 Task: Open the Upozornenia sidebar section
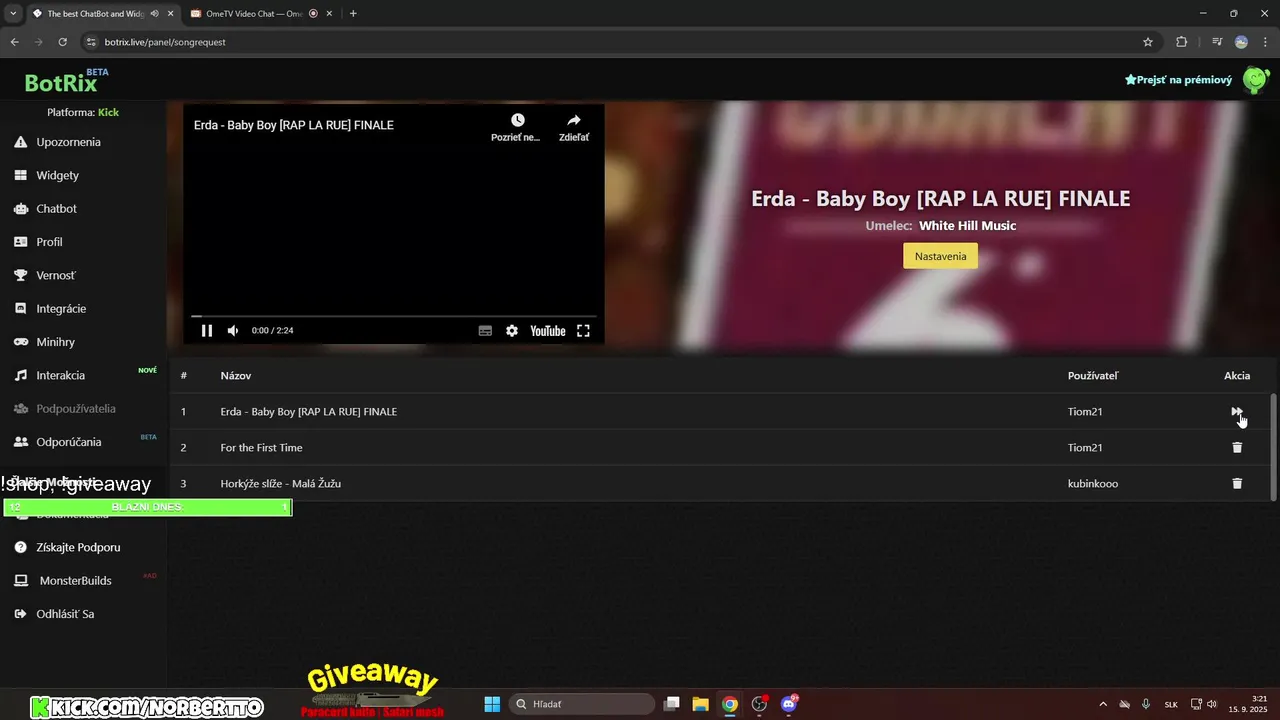[x=68, y=142]
